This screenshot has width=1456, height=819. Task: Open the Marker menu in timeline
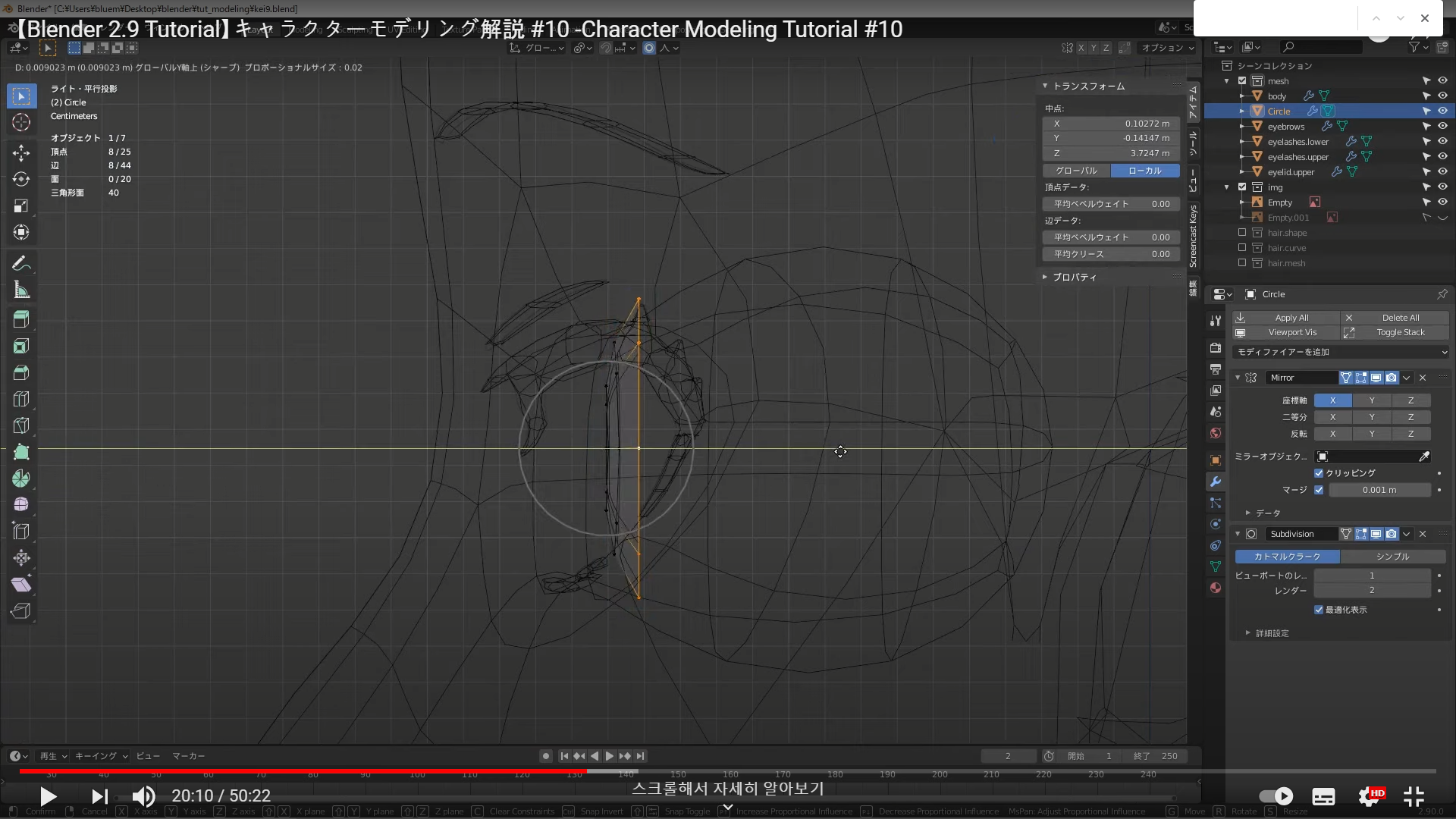188,756
